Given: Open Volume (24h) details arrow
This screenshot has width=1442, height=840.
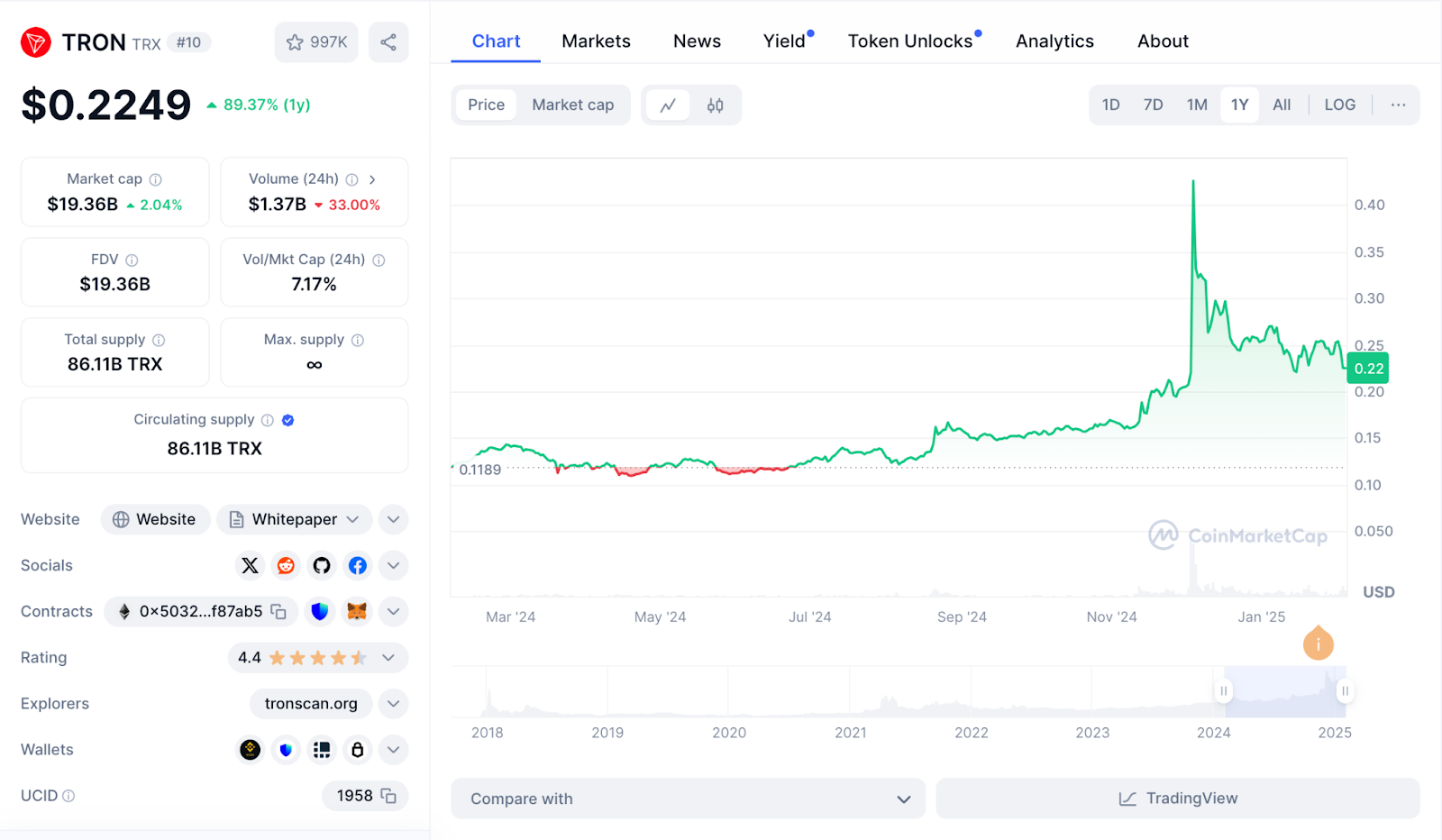Looking at the screenshot, I should [372, 179].
